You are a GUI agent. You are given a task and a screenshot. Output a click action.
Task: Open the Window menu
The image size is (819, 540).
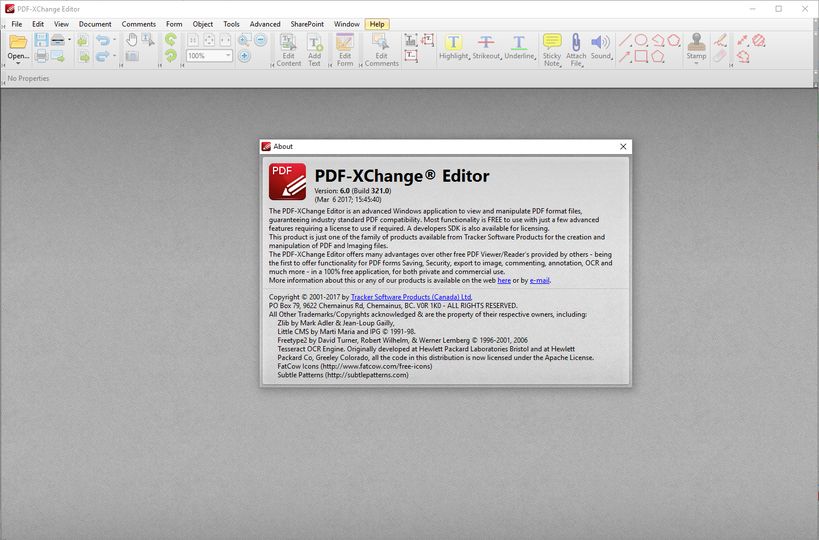pyautogui.click(x=347, y=24)
